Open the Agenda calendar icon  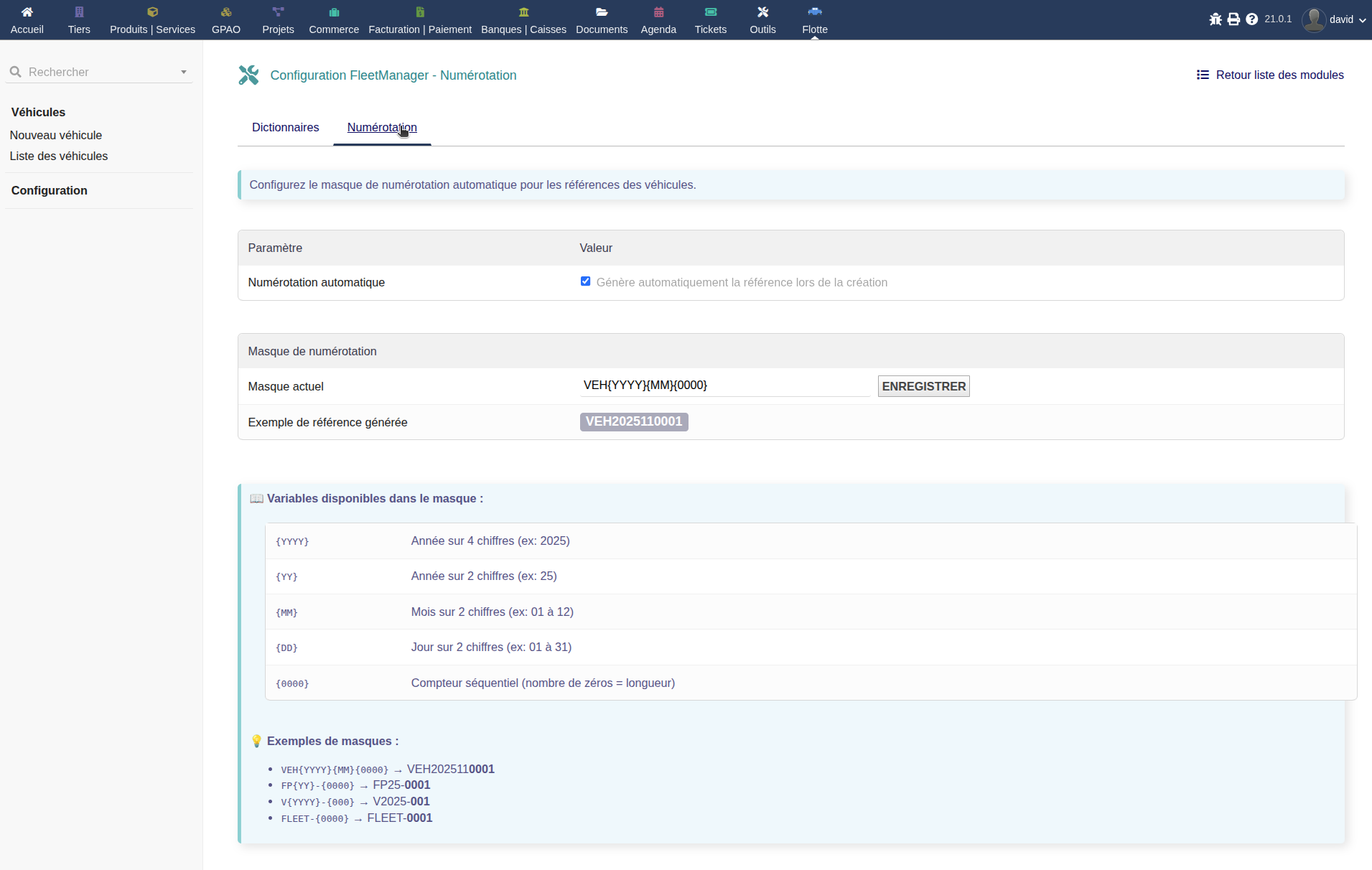[658, 12]
